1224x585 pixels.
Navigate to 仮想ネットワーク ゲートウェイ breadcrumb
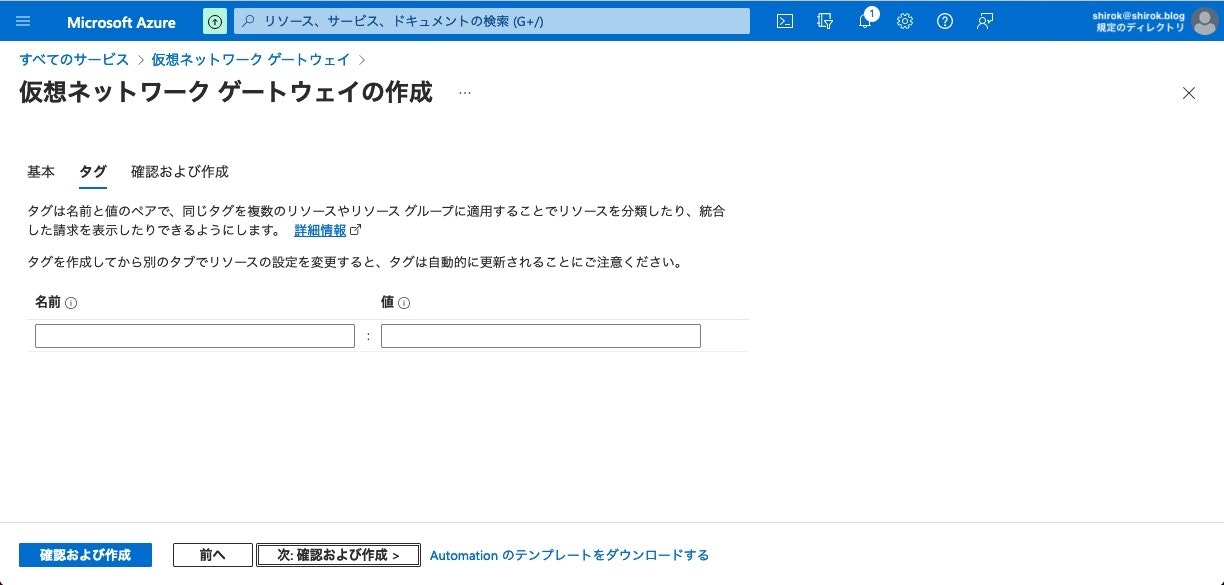pos(250,59)
